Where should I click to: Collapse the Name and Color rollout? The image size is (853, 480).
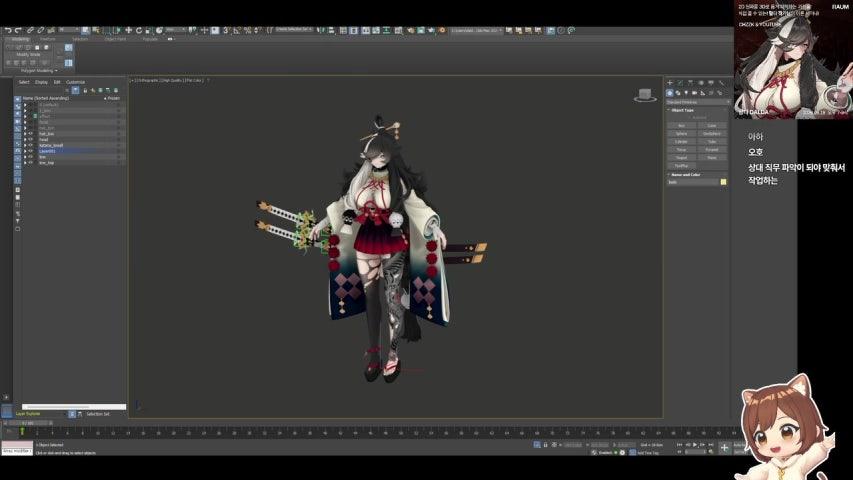697,175
